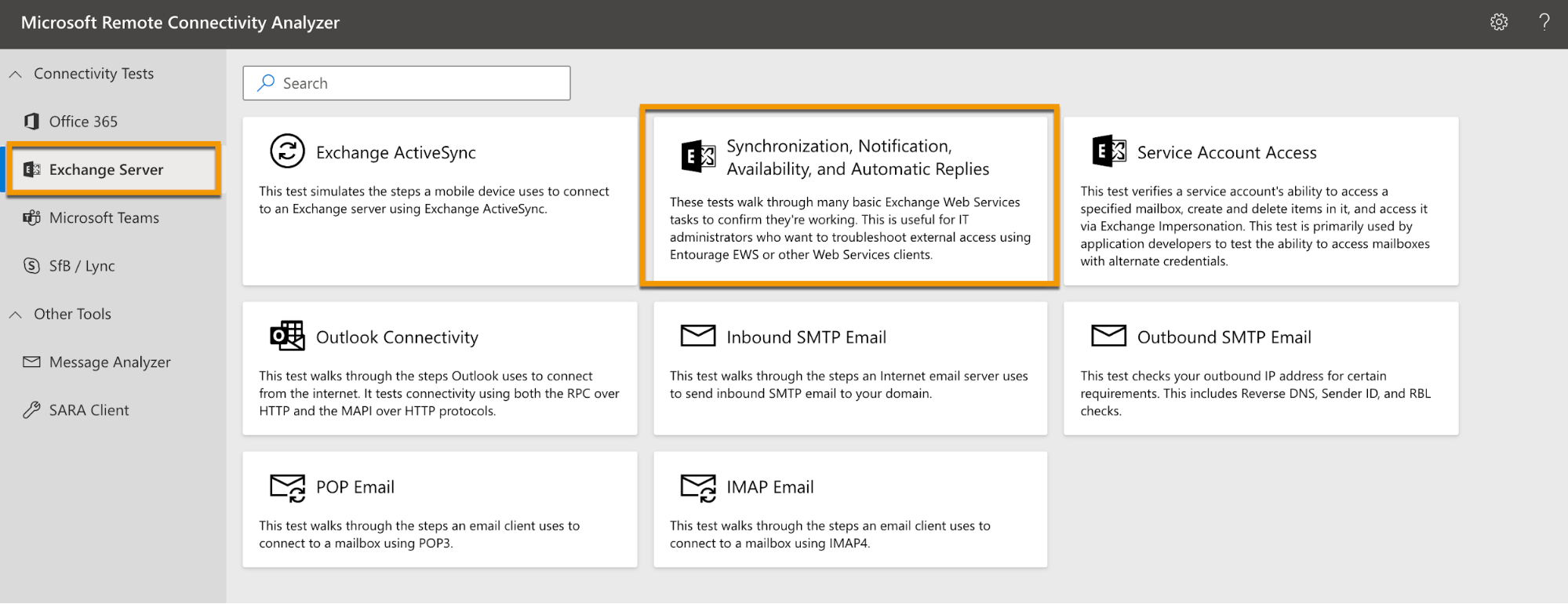Click description mentioning Exchange Impersonation

pyautogui.click(x=1255, y=227)
